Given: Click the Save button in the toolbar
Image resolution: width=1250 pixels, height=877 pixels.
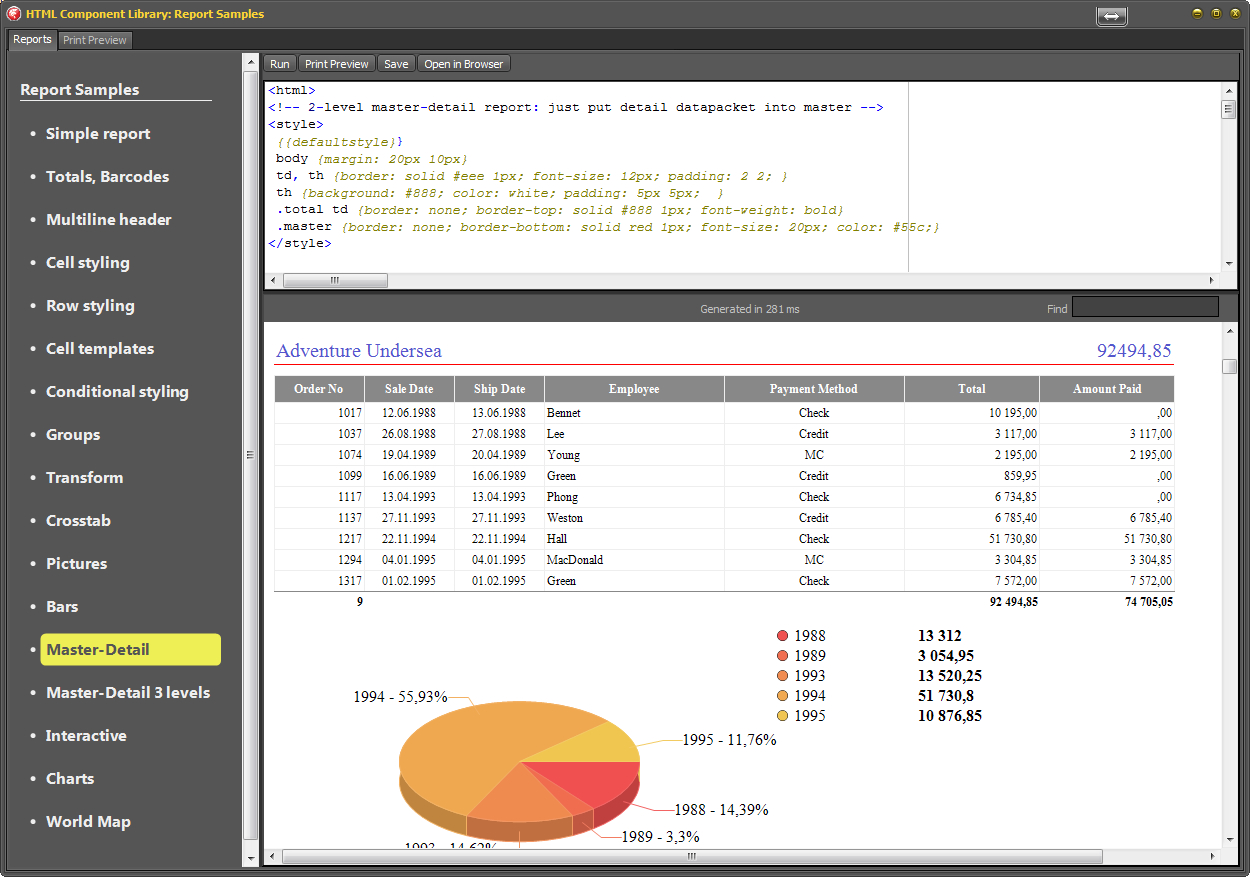Looking at the screenshot, I should [x=396, y=64].
